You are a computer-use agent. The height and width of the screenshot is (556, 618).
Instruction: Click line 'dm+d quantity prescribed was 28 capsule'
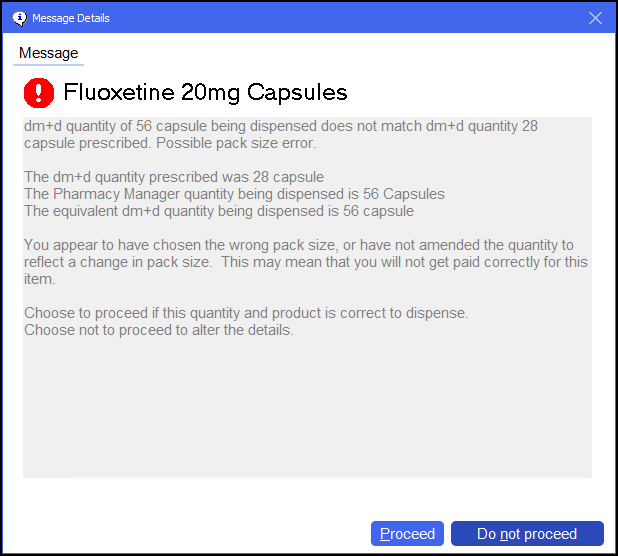(x=173, y=178)
